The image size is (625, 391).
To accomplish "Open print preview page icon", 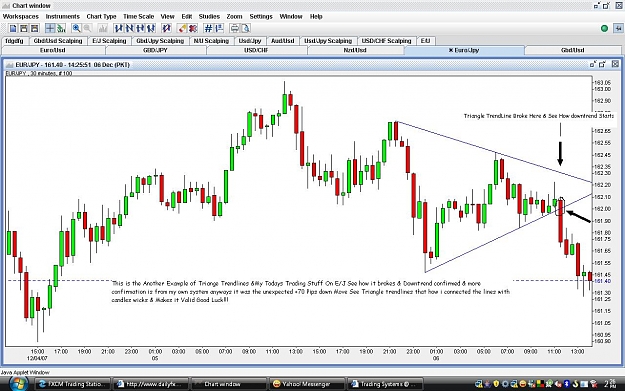I will tap(245, 28).
